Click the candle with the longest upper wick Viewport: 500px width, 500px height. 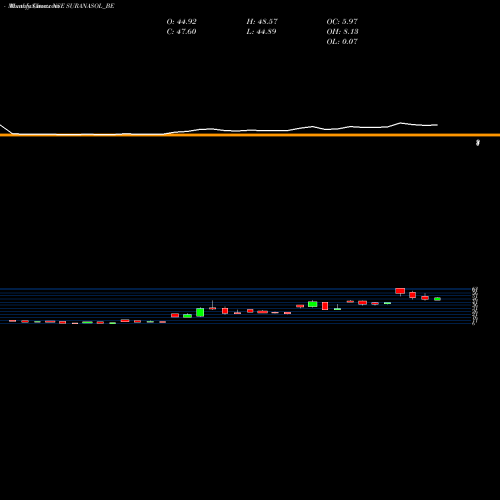click(212, 305)
